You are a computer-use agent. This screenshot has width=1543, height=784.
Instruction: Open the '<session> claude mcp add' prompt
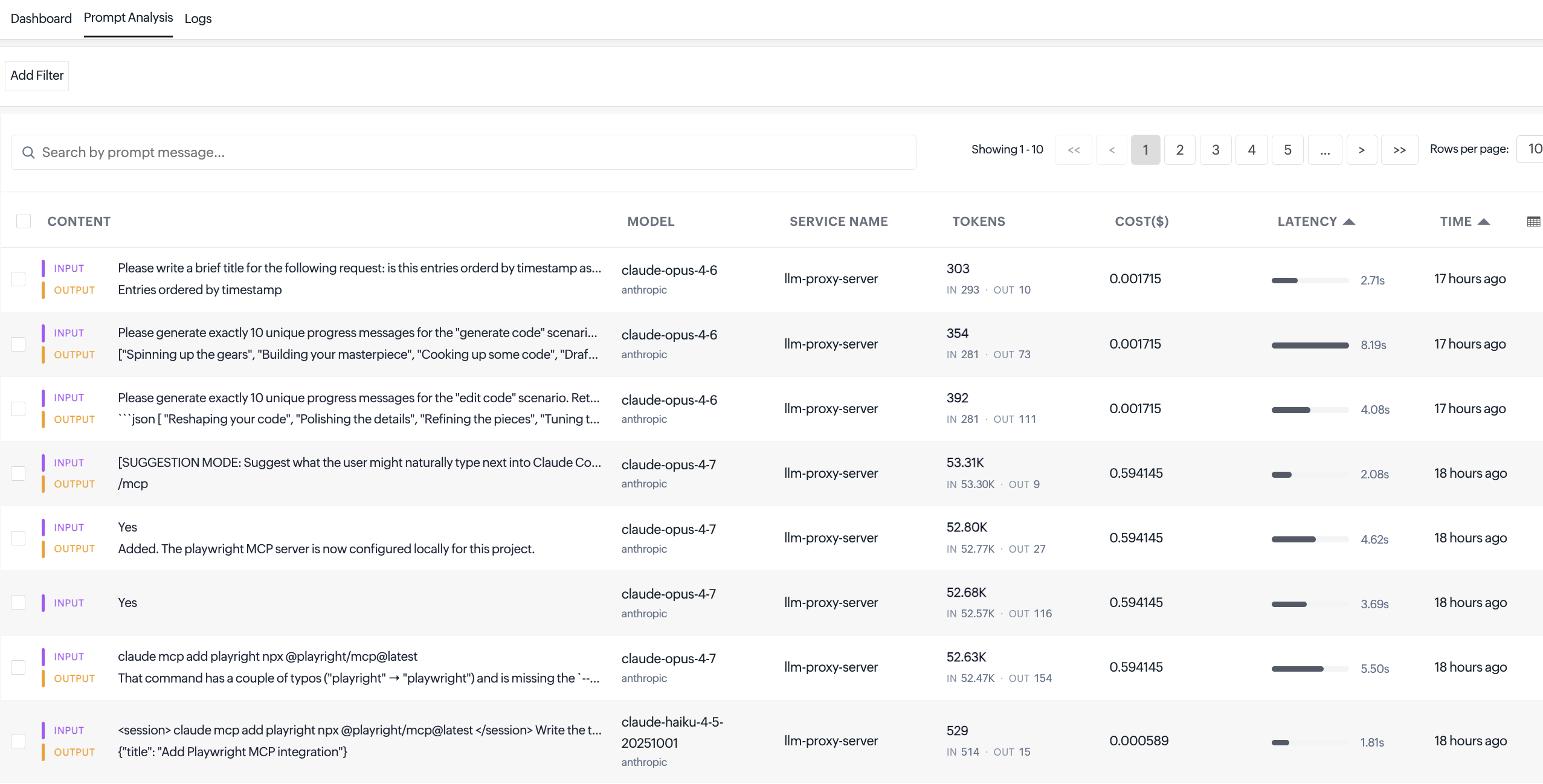tap(360, 730)
